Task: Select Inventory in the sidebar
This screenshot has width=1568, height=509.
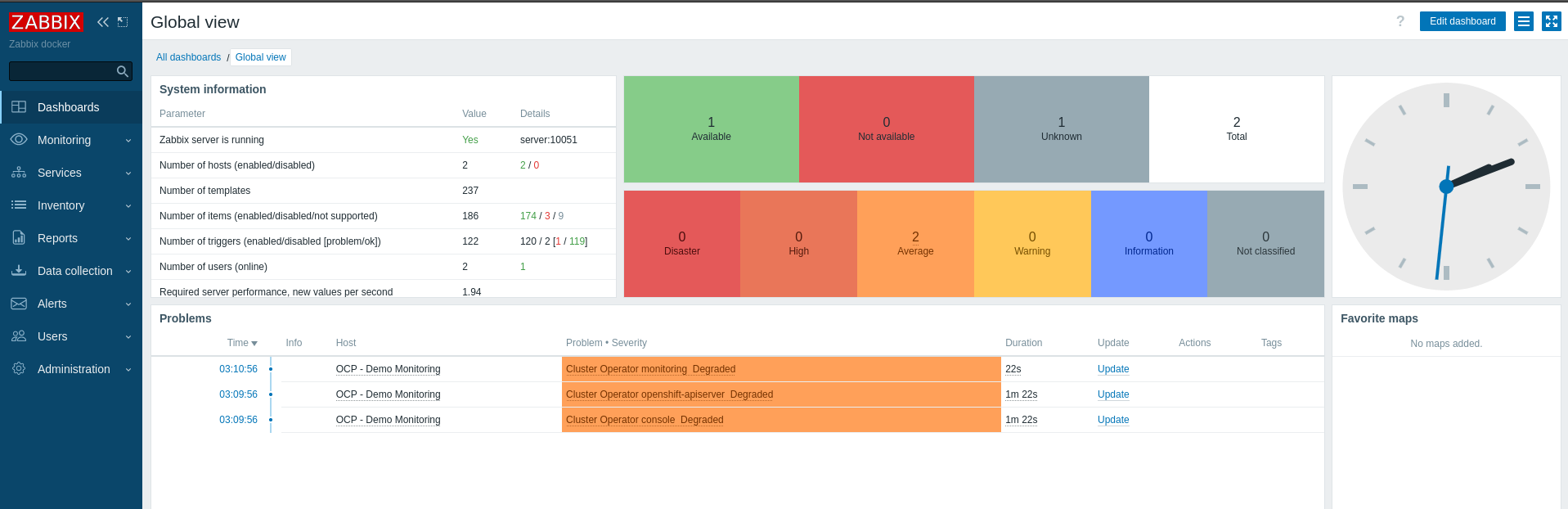Action: [61, 205]
